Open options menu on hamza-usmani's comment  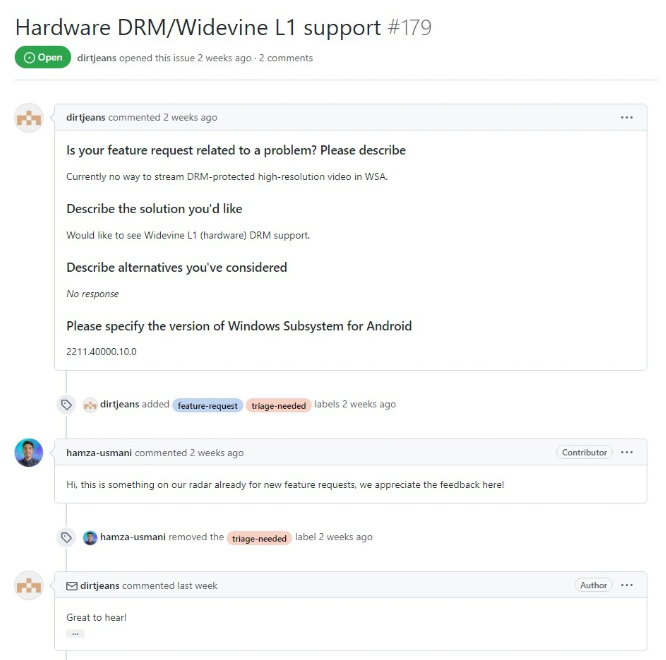click(x=626, y=452)
